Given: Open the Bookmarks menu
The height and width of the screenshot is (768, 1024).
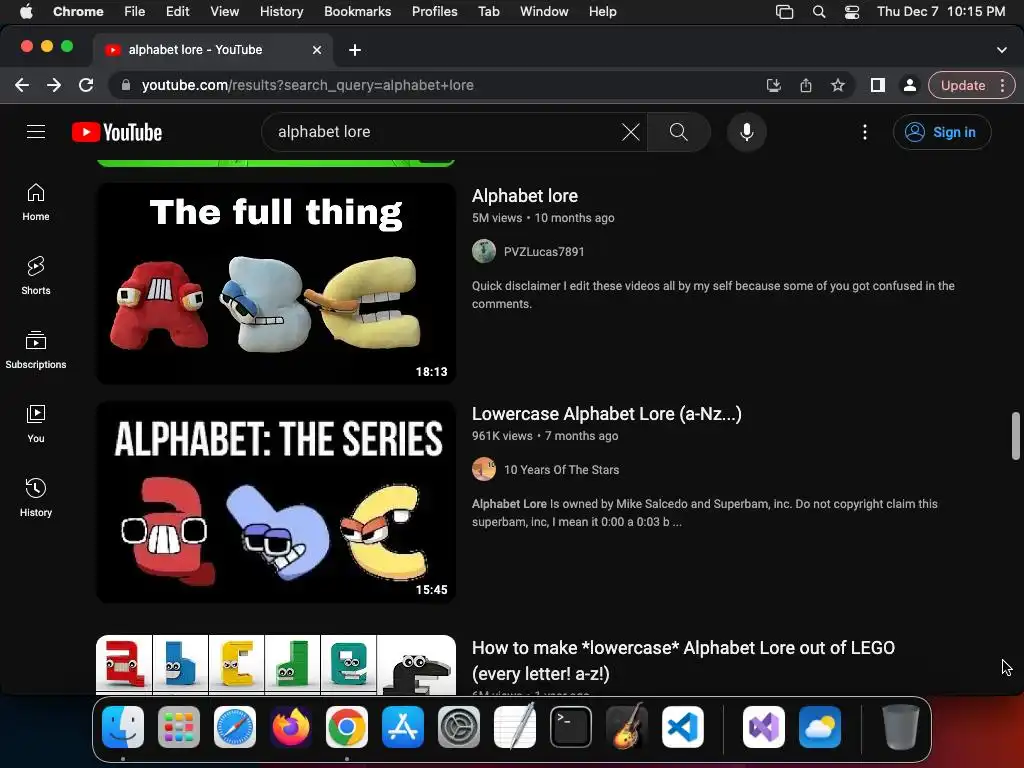Looking at the screenshot, I should (357, 12).
